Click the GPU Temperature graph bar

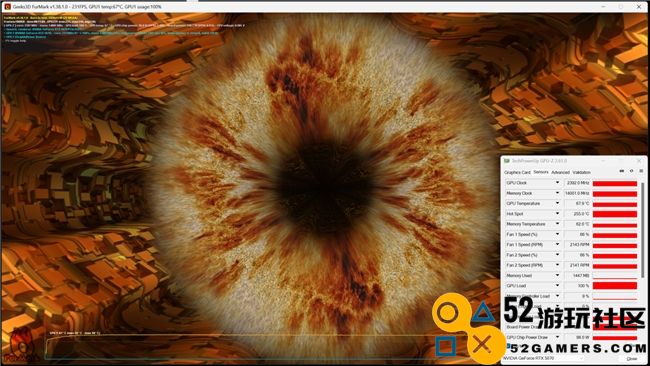click(615, 204)
